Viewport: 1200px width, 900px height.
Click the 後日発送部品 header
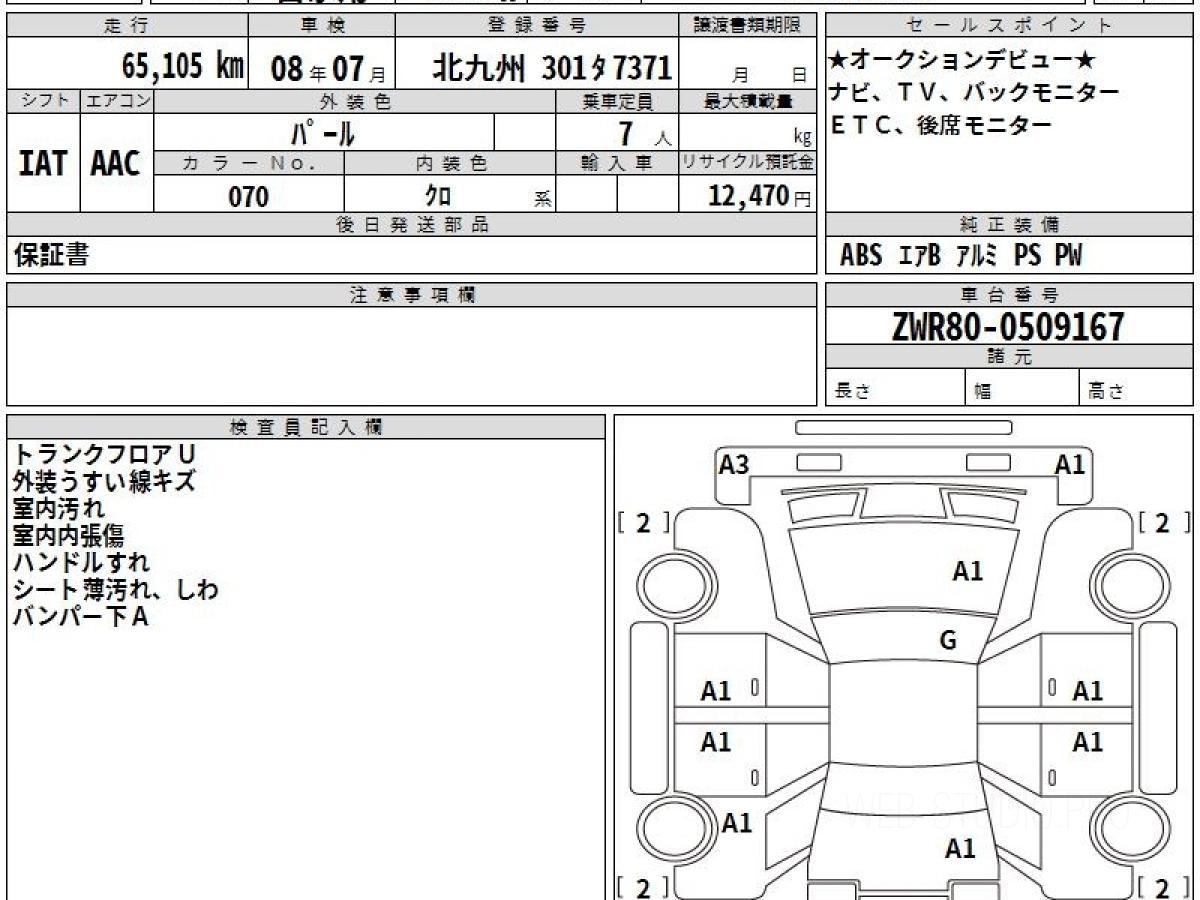tap(412, 225)
